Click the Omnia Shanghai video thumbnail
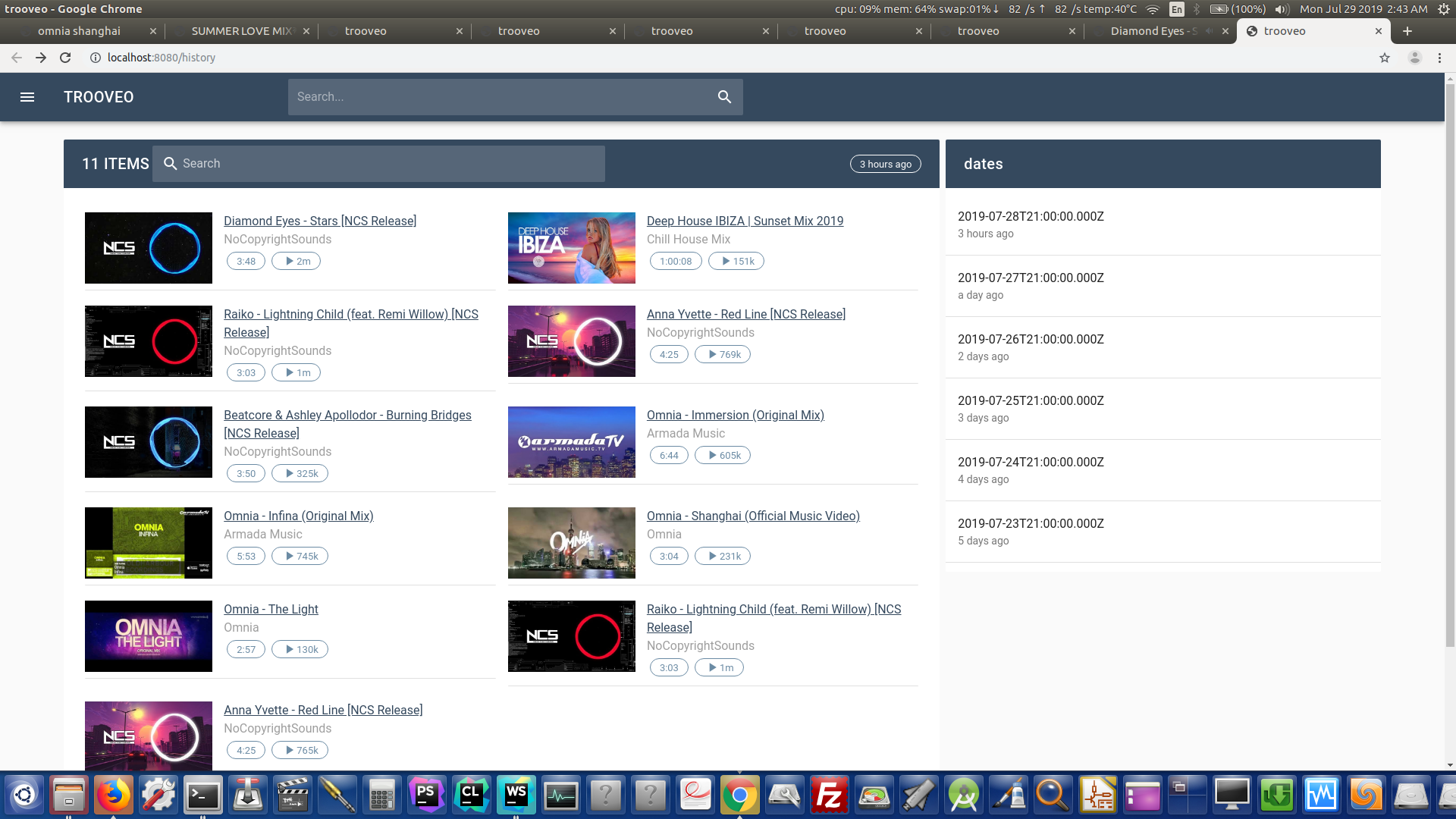Image resolution: width=1456 pixels, height=819 pixels. pos(571,543)
